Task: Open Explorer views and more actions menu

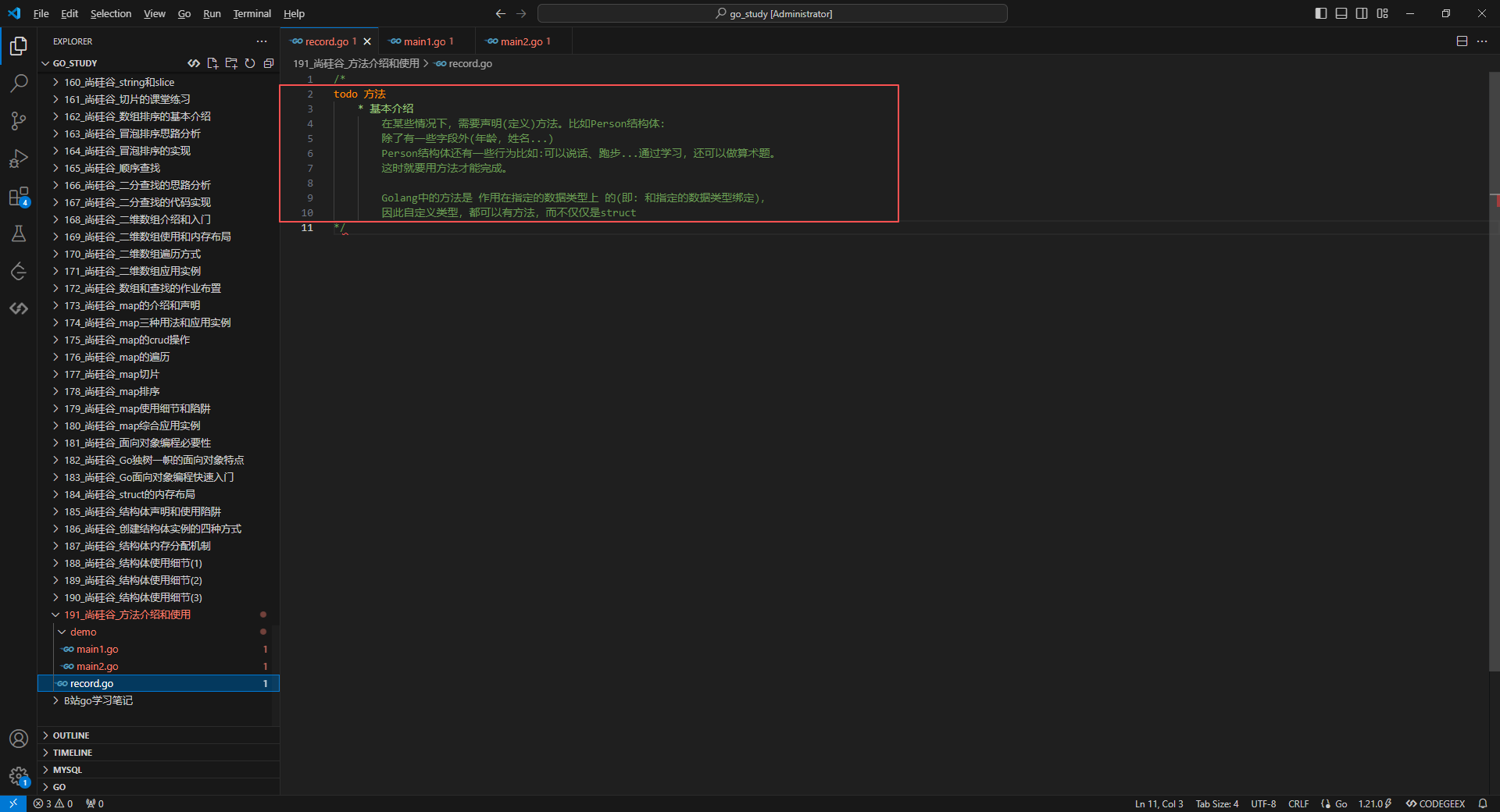Action: 261,41
